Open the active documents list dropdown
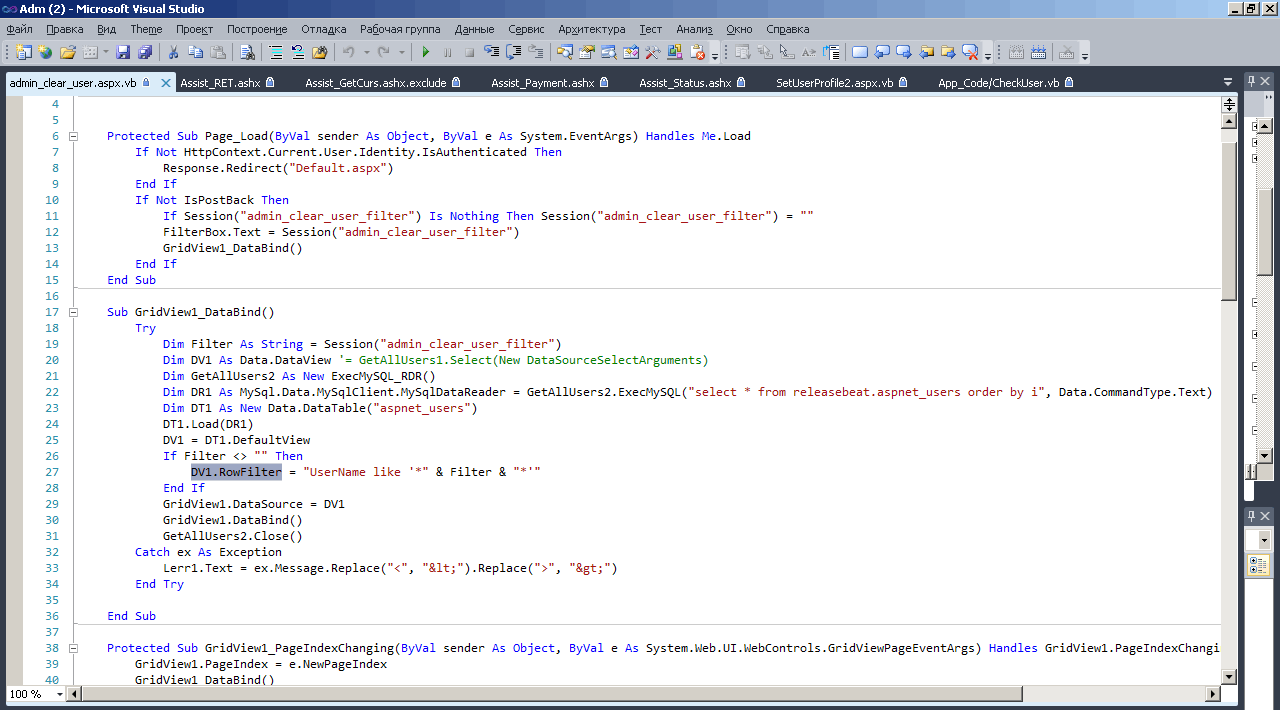This screenshot has height=710, width=1280. click(x=1228, y=82)
